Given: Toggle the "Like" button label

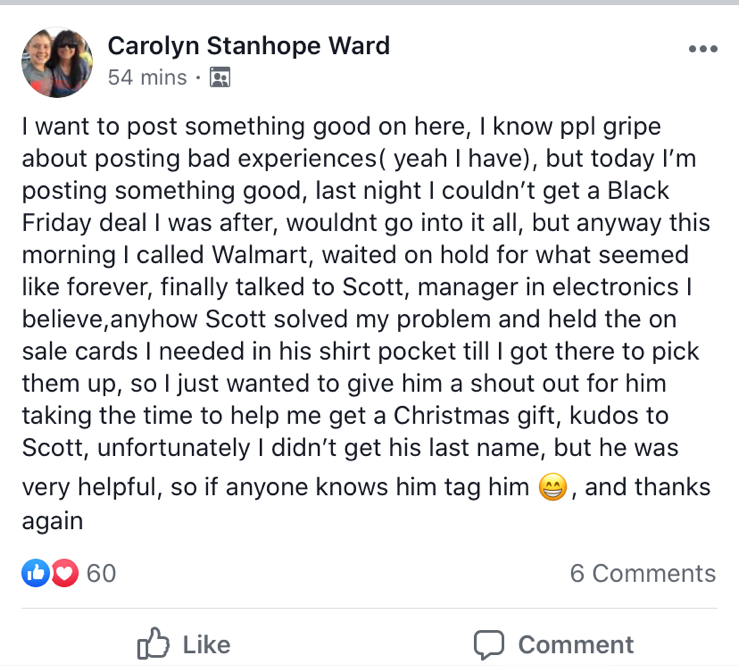Looking at the screenshot, I should point(207,645).
